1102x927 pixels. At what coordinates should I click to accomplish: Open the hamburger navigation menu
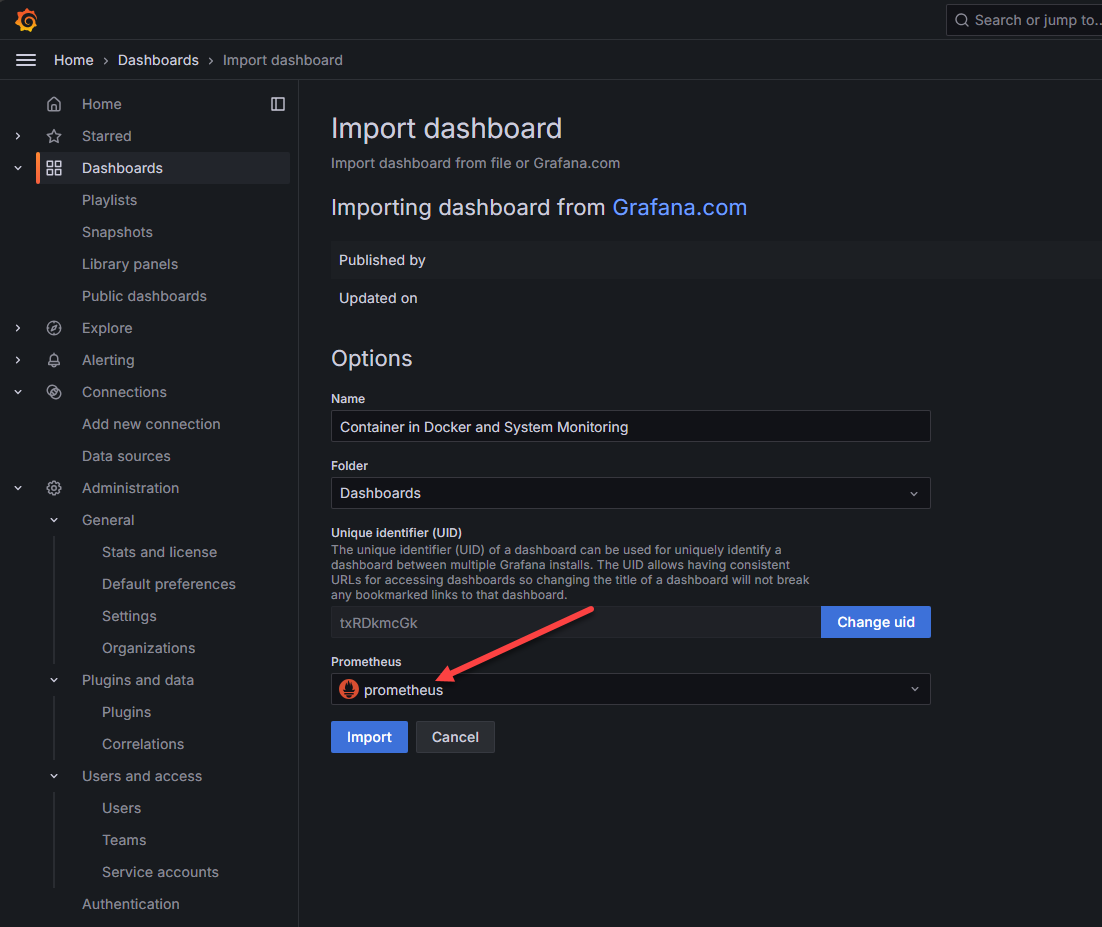click(26, 60)
